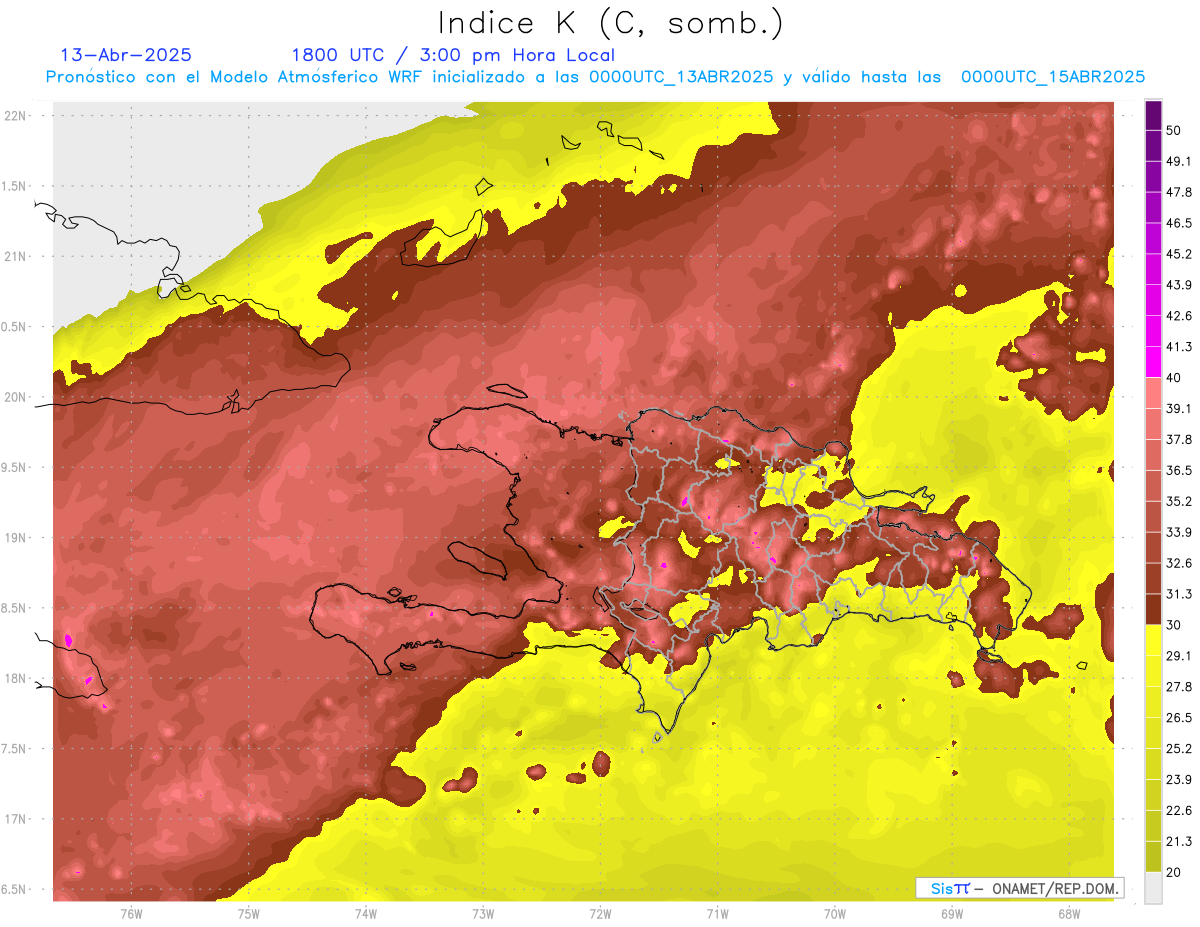Click the '68W' longitude label
Image resolution: width=1200 pixels, height=927 pixels.
pyautogui.click(x=1069, y=913)
